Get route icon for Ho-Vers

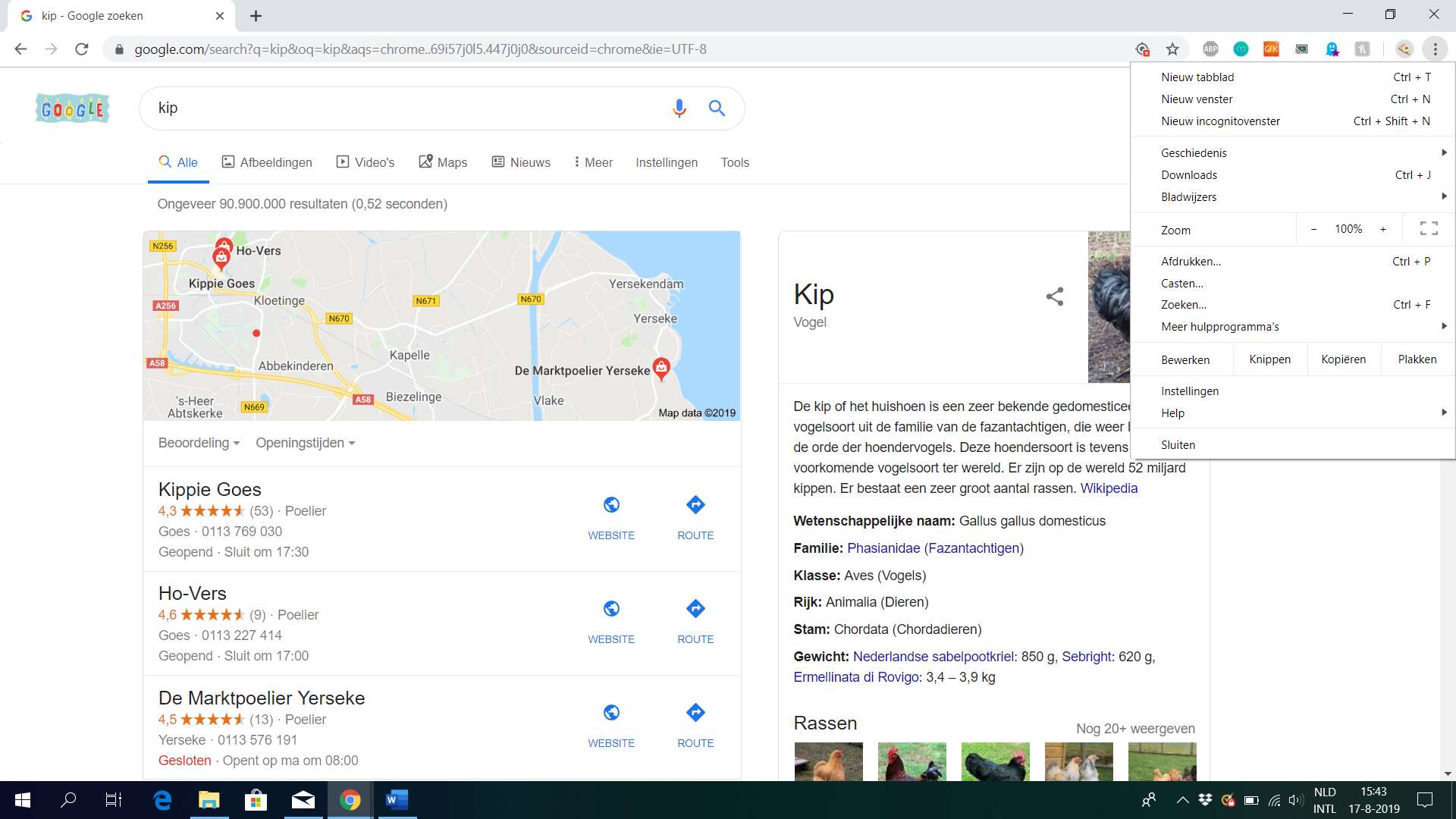[x=695, y=609]
